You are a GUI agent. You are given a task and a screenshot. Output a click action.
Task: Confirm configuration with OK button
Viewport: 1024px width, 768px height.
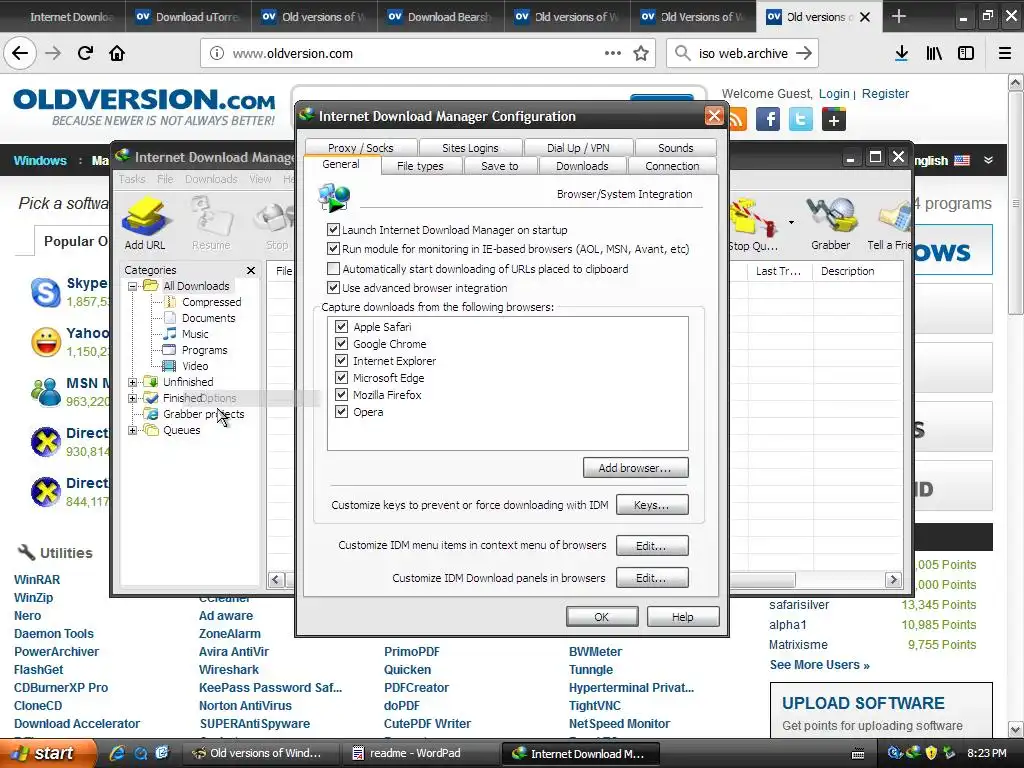point(602,616)
